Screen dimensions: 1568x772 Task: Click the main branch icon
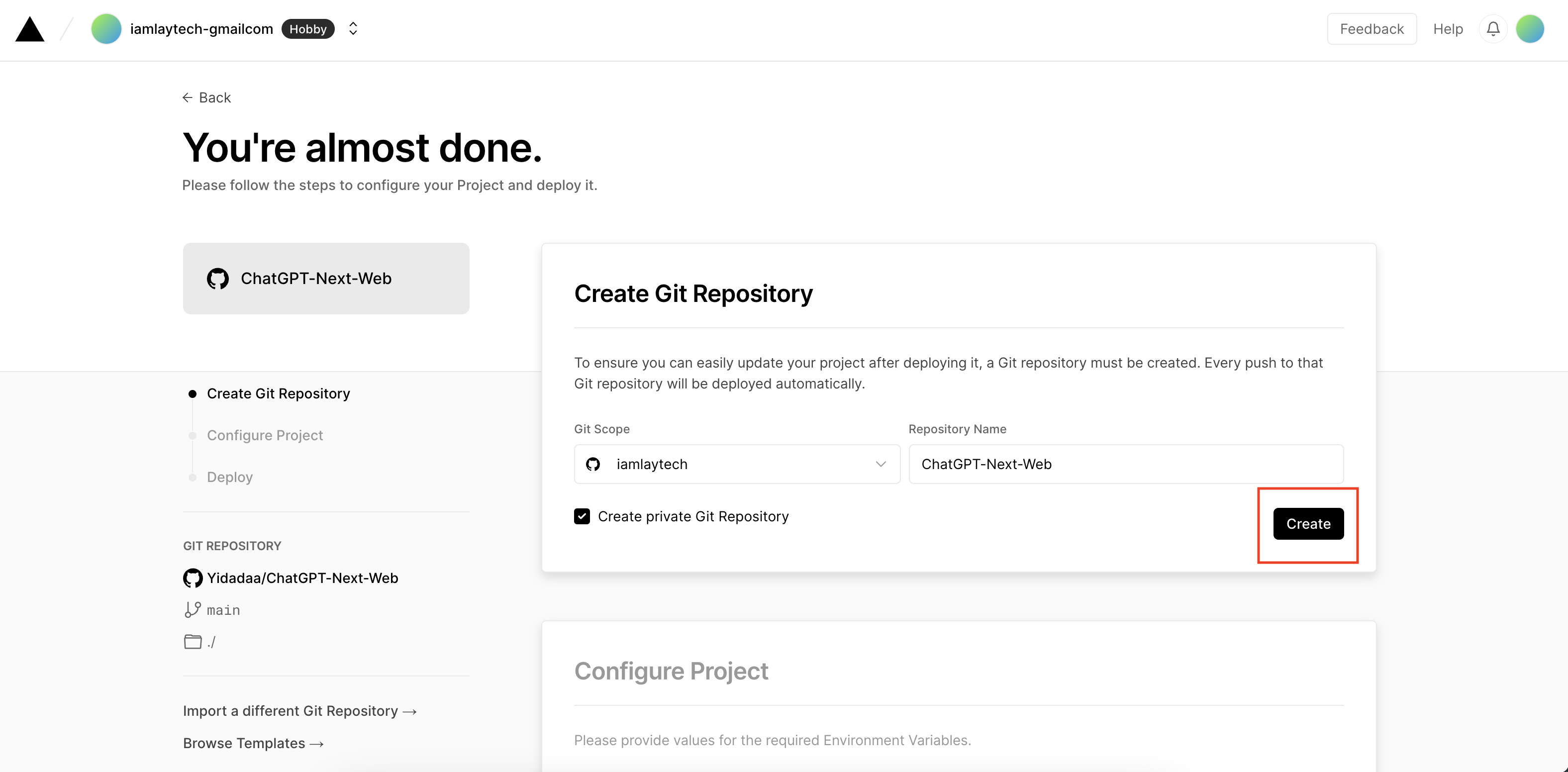coord(193,609)
